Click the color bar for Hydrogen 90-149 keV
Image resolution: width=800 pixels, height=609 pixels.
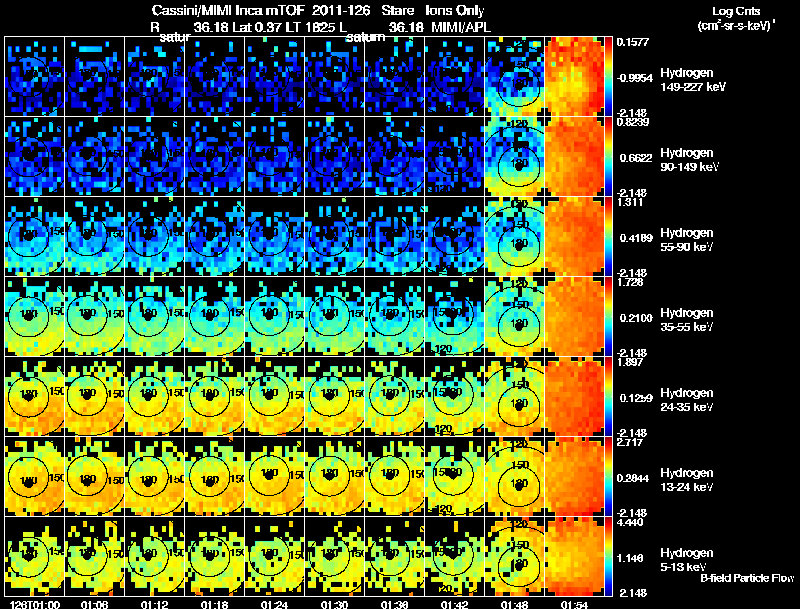click(608, 157)
